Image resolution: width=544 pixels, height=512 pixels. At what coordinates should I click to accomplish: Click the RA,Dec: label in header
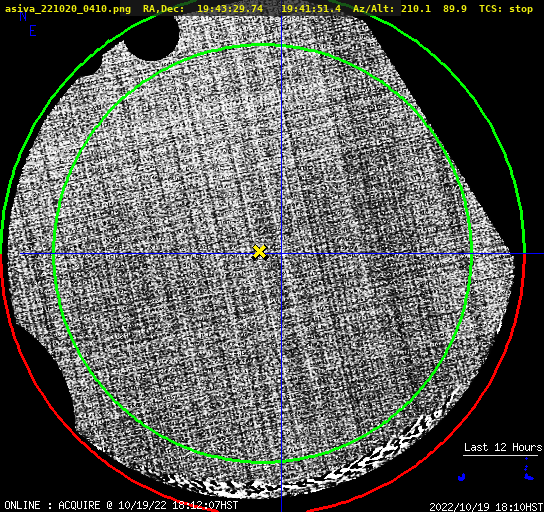[x=163, y=9]
